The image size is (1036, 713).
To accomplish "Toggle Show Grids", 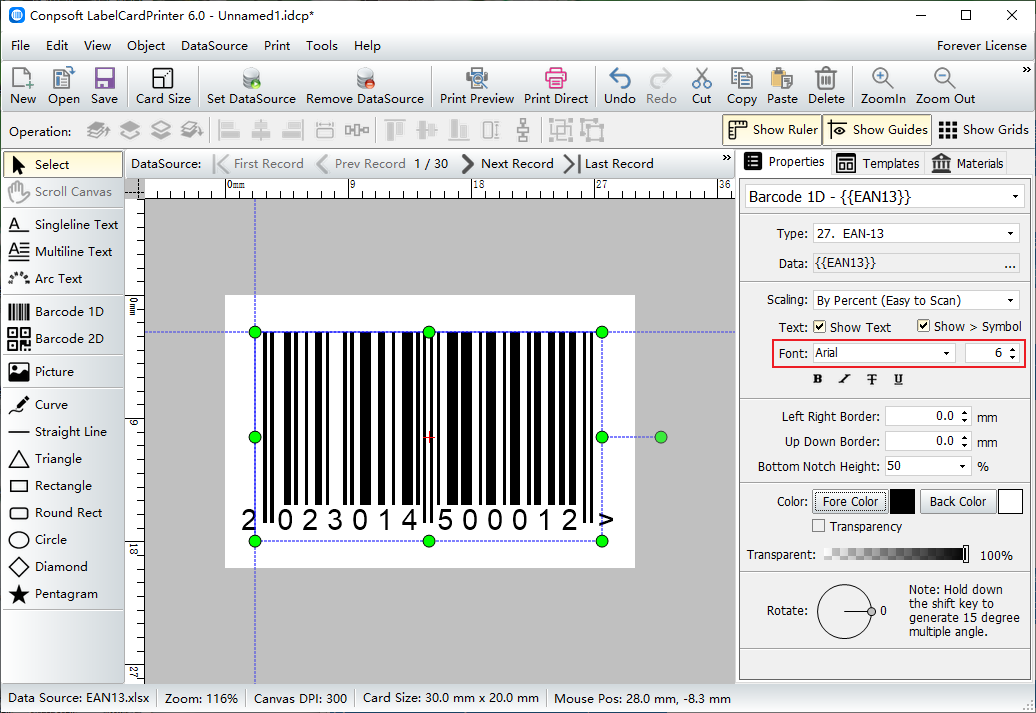I will click(x=983, y=130).
